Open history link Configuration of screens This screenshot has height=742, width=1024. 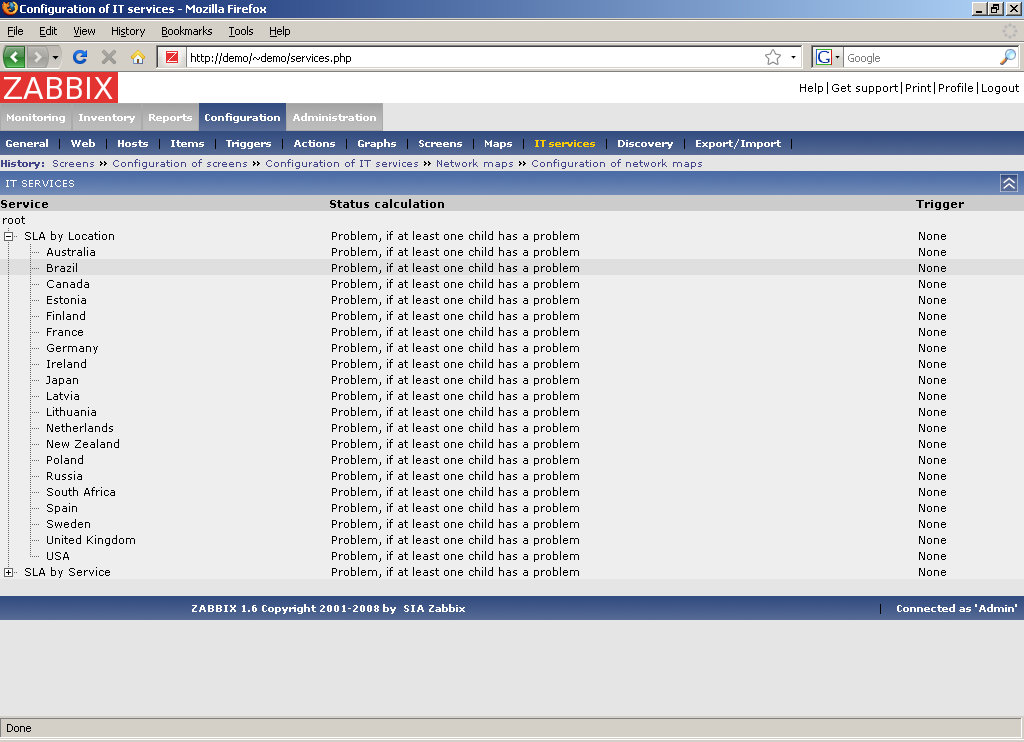180,163
